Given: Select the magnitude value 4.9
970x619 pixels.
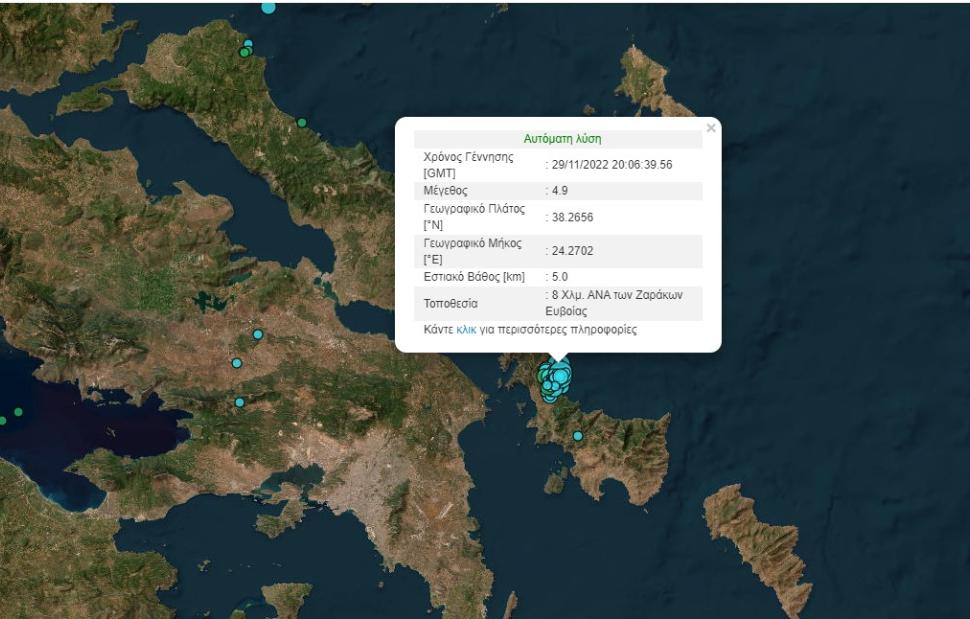Looking at the screenshot, I should (561, 190).
